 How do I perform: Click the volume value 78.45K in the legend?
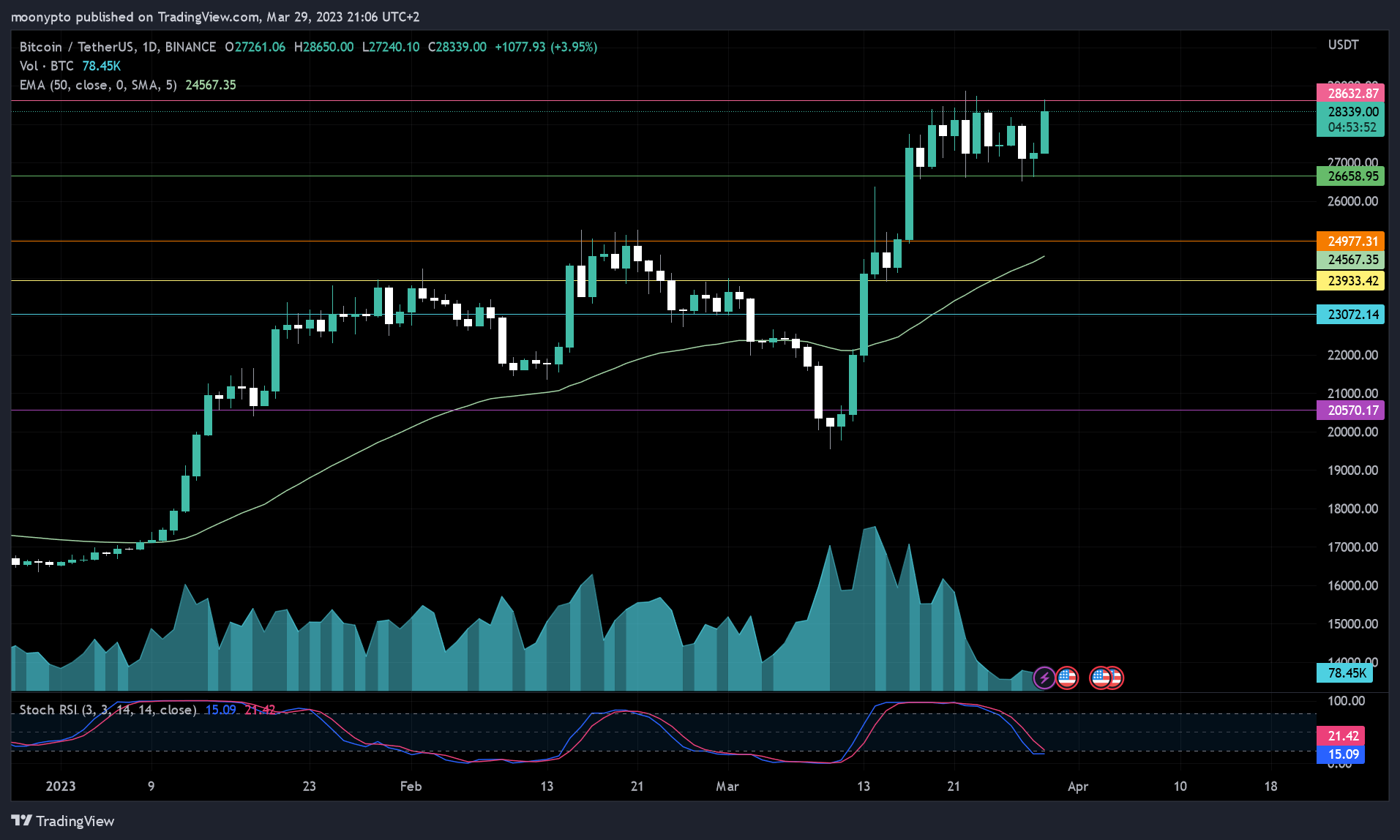(101, 66)
